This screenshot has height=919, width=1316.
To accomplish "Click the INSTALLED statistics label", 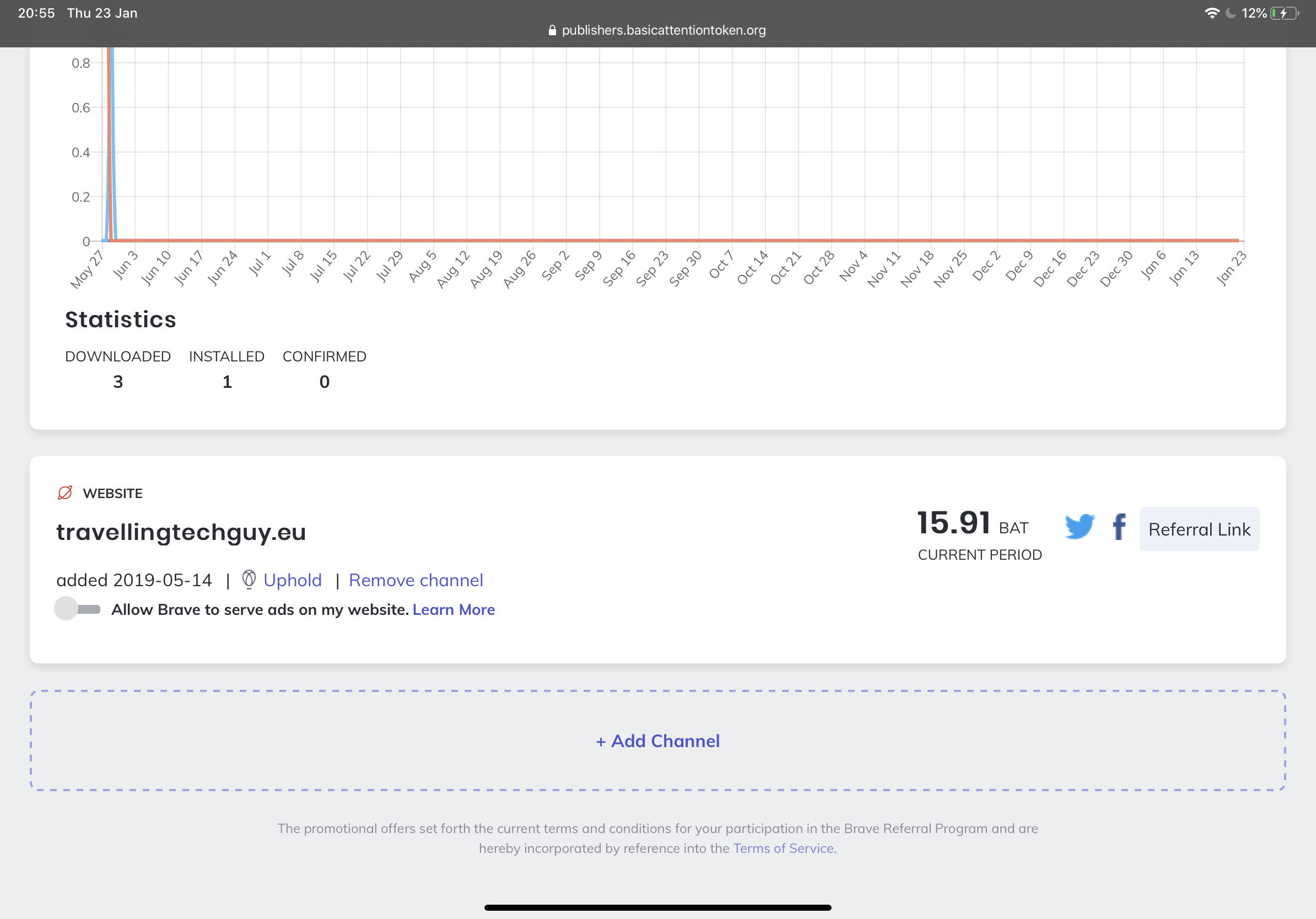I will (227, 356).
